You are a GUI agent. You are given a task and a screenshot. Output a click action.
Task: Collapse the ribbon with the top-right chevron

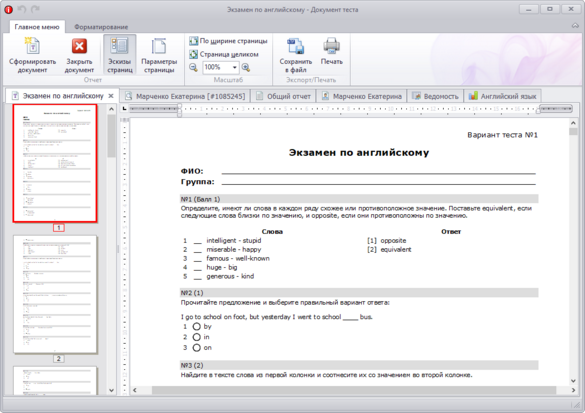coord(575,26)
